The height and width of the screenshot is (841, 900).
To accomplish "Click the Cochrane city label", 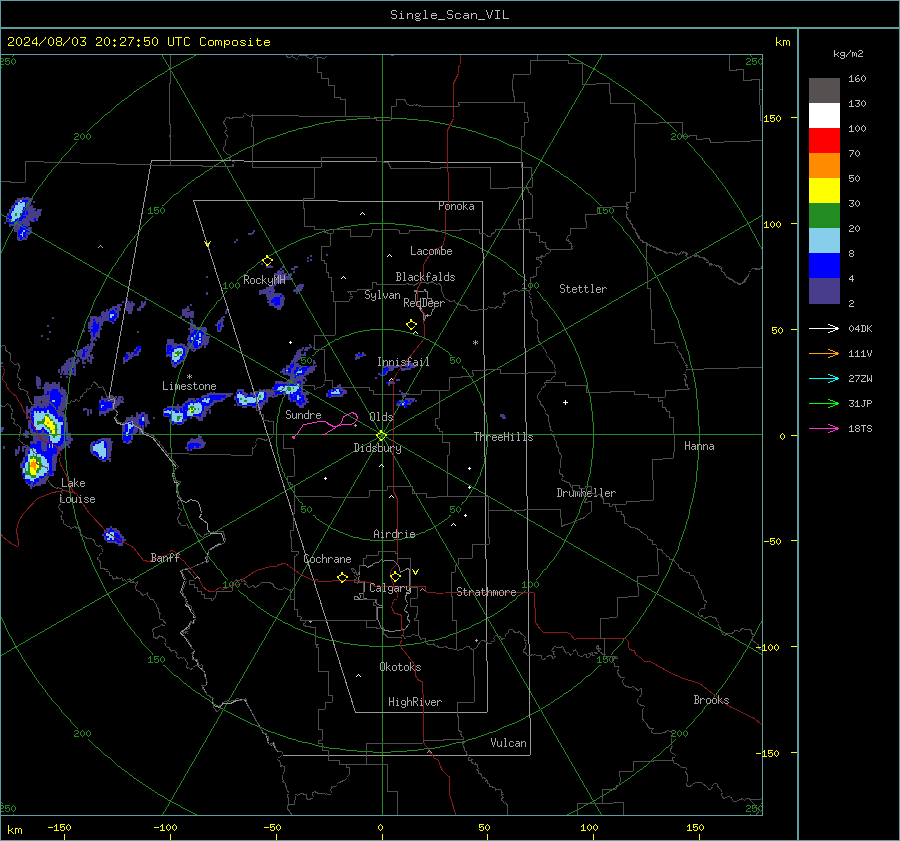I will (327, 559).
